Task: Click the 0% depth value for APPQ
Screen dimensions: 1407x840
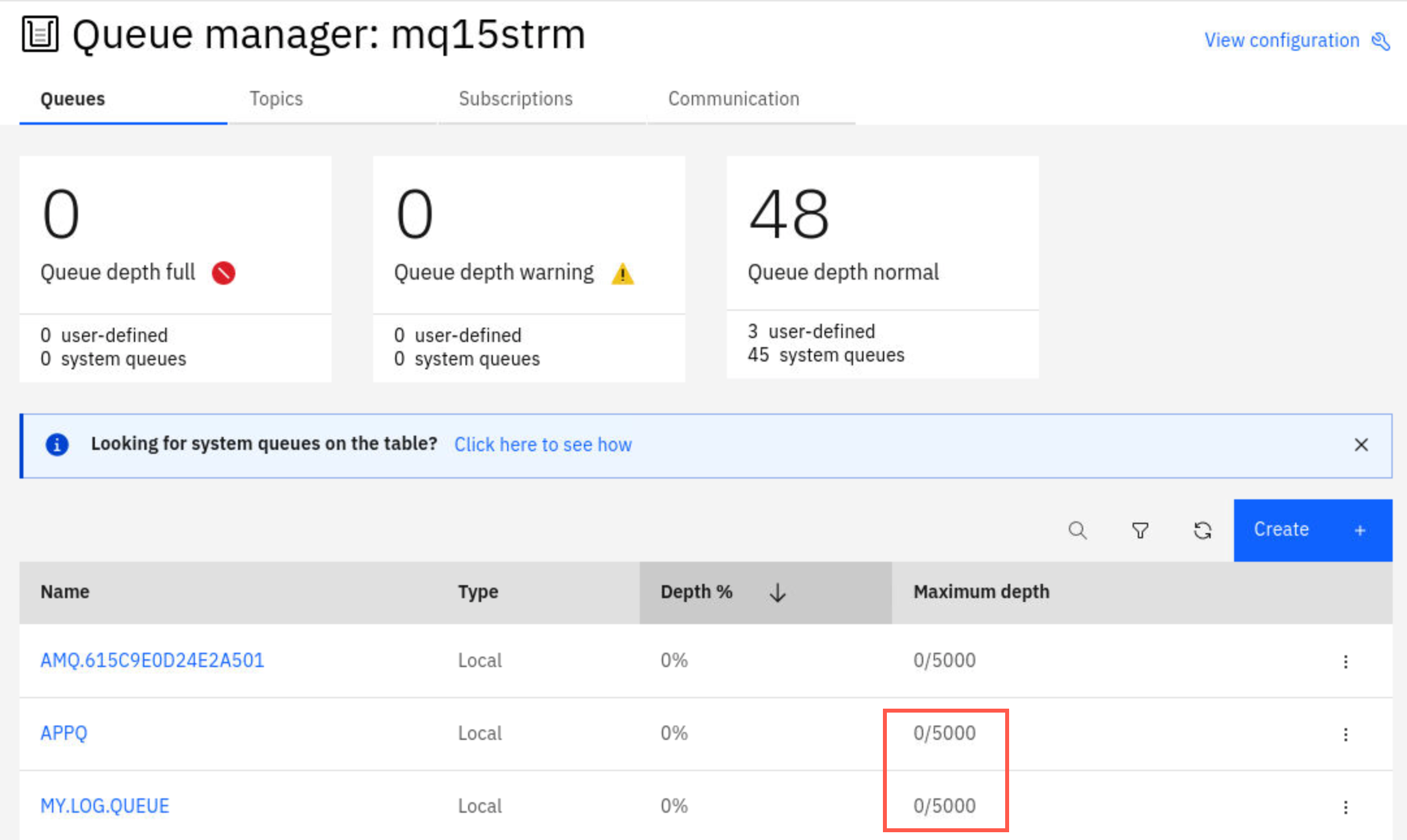Action: [x=674, y=733]
